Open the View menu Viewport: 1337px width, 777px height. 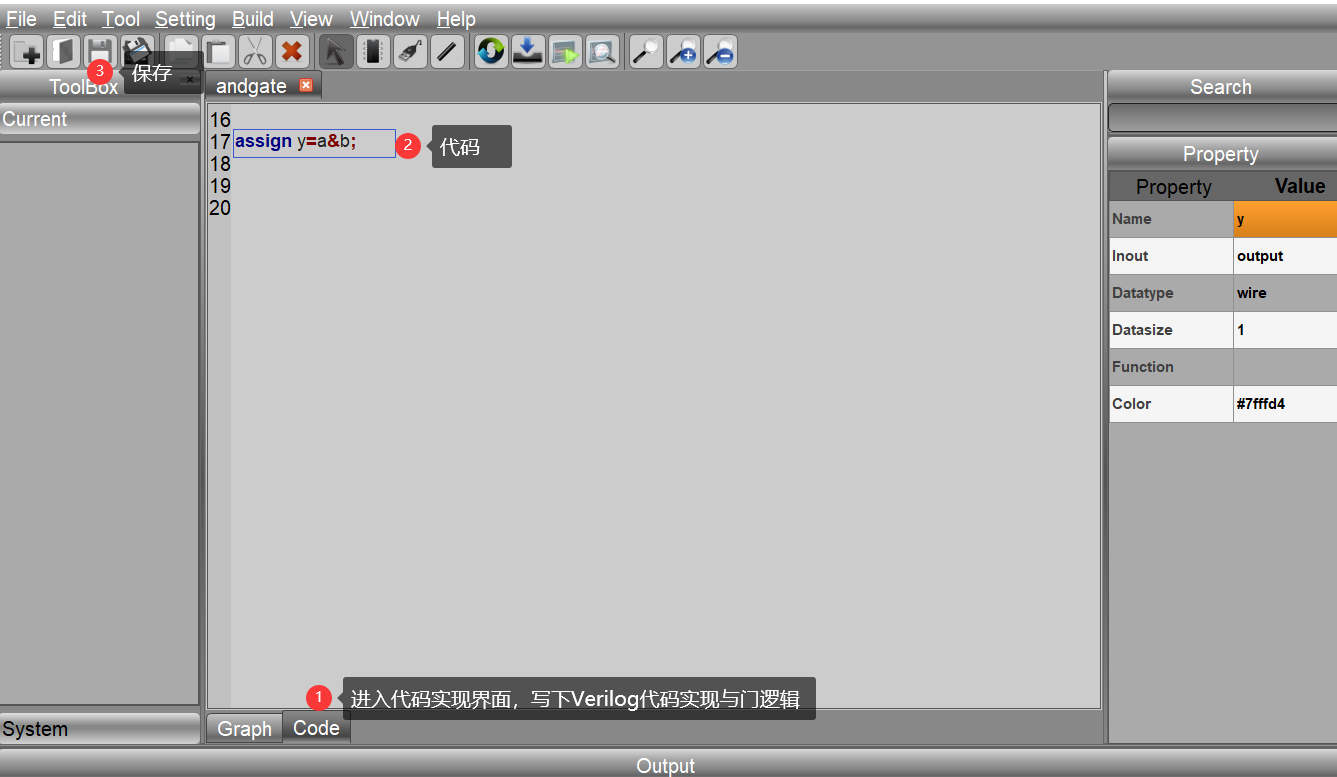point(312,19)
